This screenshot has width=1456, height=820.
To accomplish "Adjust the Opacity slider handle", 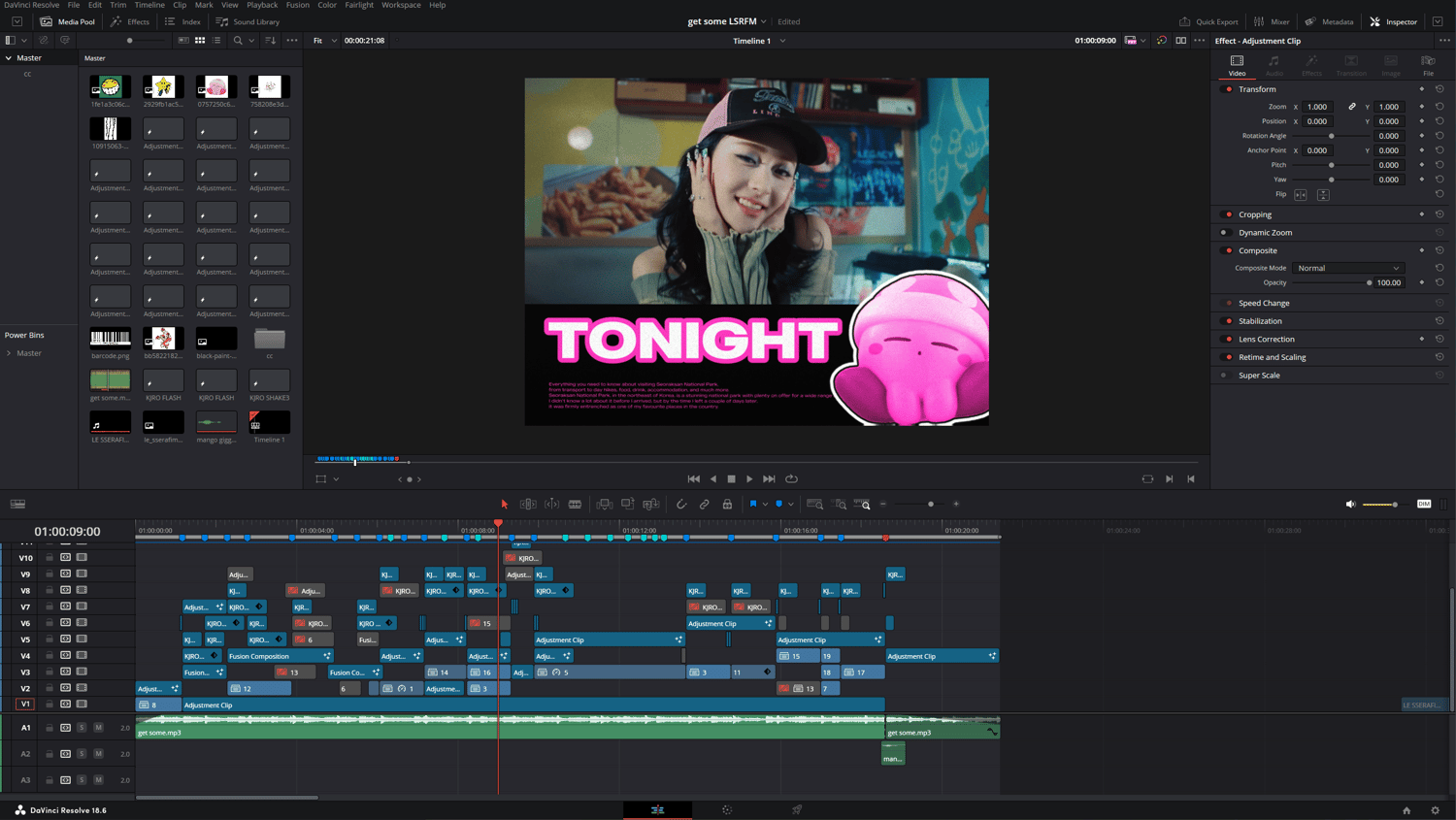I will 1369,283.
